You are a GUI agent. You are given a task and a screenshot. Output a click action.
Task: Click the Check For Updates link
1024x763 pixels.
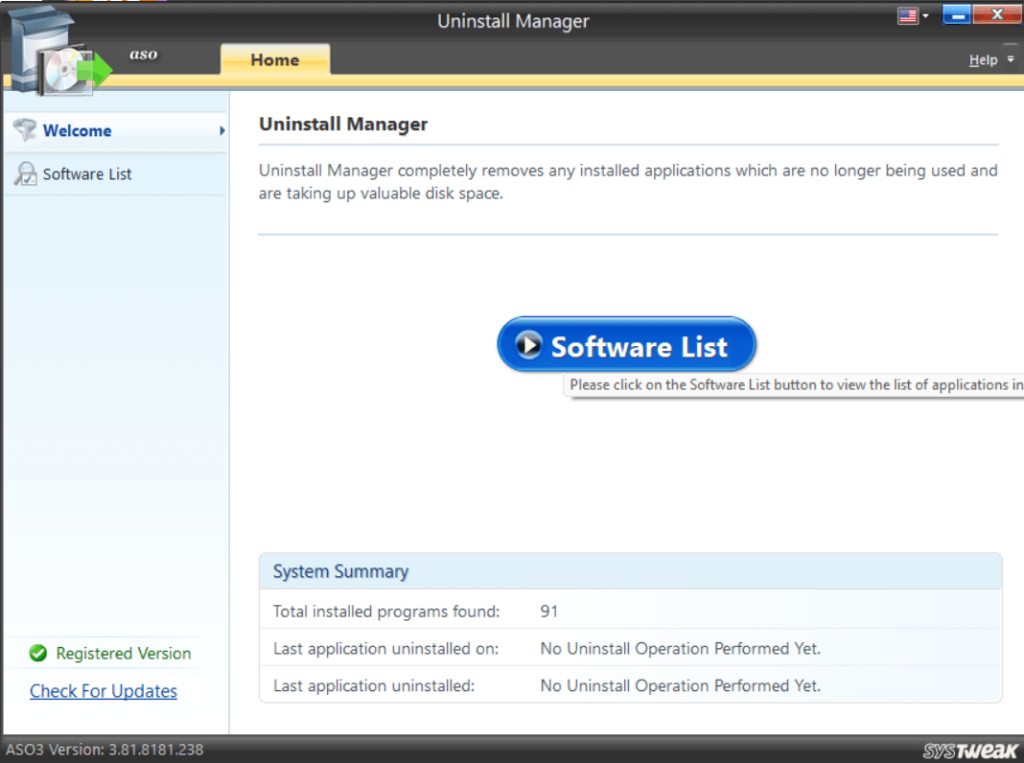[x=103, y=692]
